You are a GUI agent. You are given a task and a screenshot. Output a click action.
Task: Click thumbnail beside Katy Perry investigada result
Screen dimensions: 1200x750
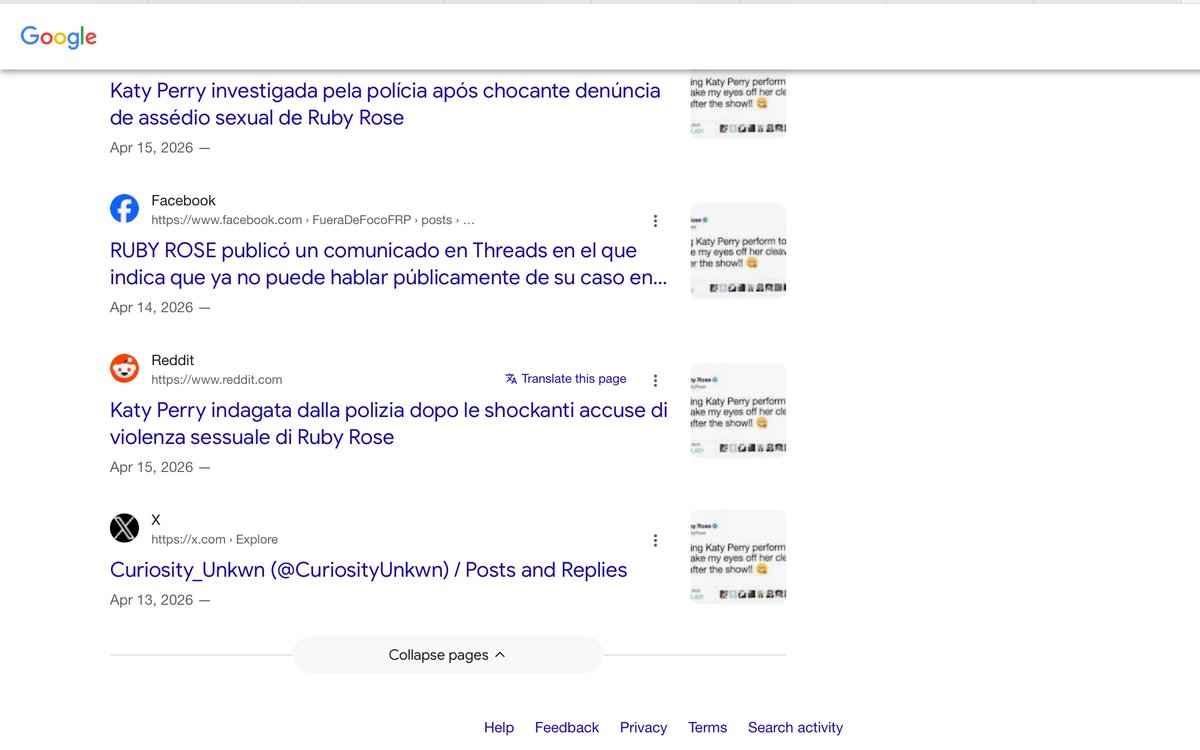point(738,104)
